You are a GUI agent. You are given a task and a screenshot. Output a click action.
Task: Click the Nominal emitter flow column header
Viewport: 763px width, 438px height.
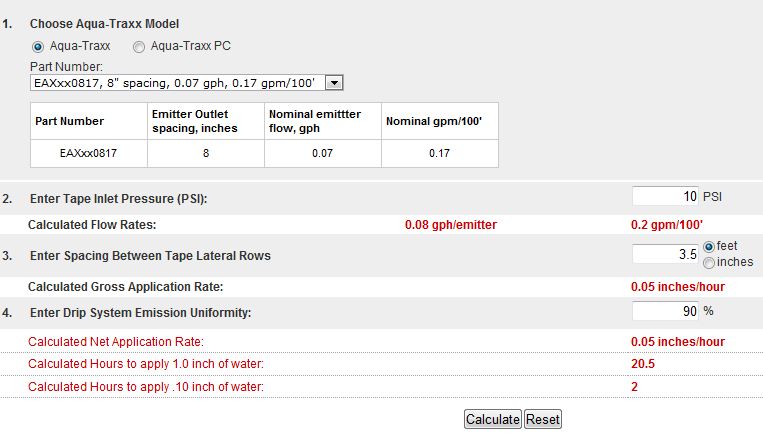pos(323,121)
